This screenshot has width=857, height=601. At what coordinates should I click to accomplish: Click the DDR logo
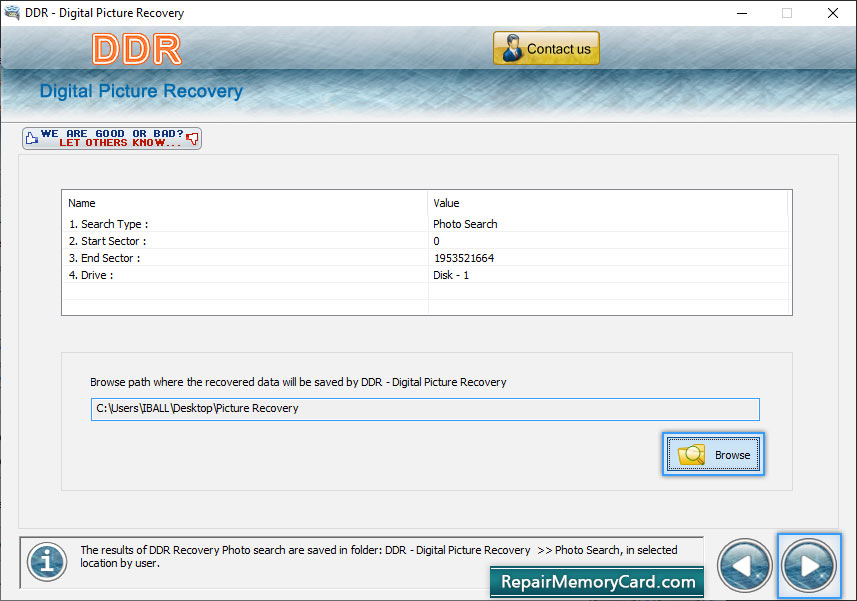coord(137,49)
